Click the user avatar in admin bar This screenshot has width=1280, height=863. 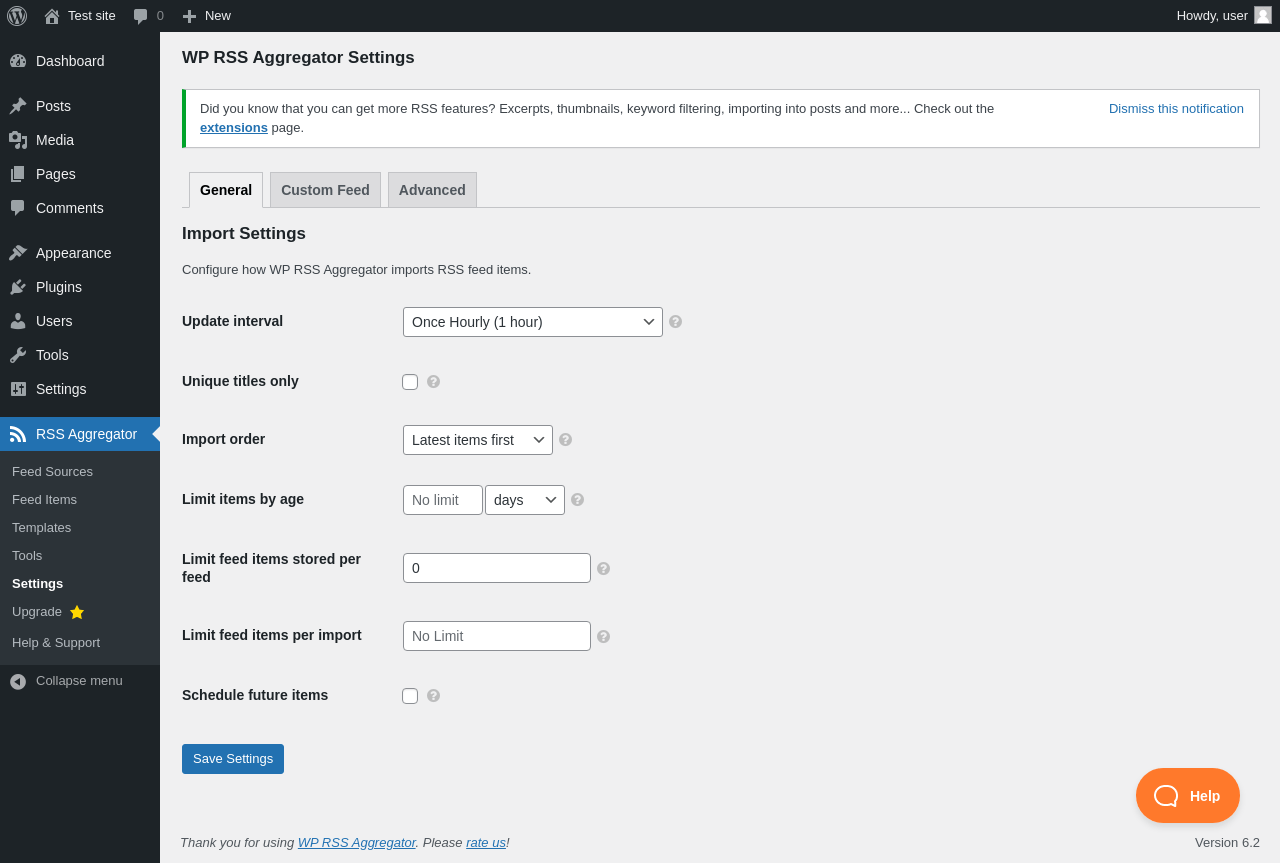[x=1263, y=15]
